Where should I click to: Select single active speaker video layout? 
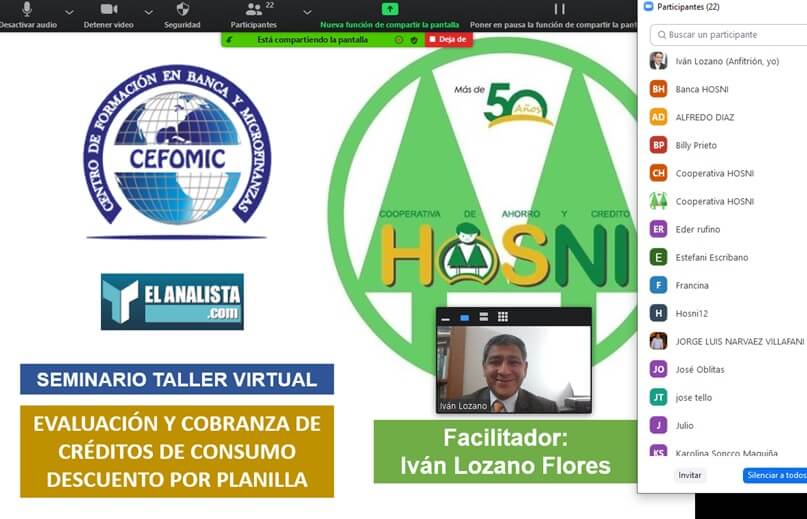coord(465,318)
